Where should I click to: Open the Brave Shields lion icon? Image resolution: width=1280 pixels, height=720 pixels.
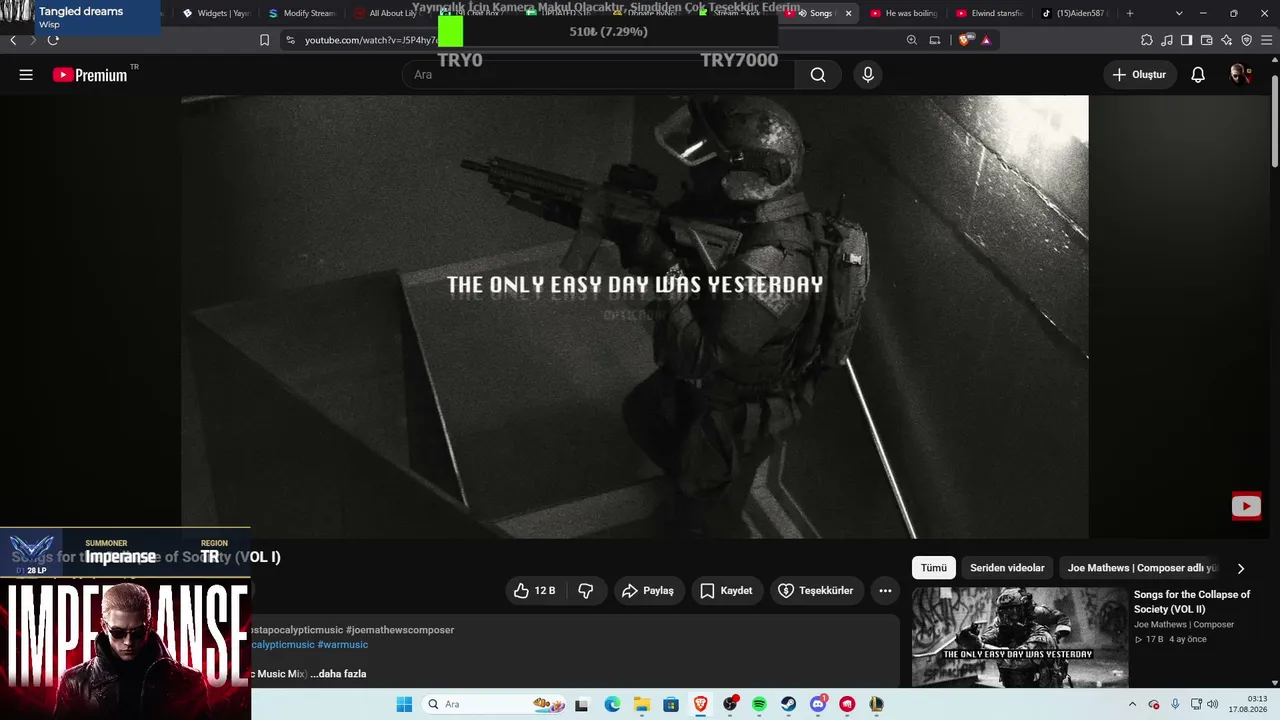(964, 40)
